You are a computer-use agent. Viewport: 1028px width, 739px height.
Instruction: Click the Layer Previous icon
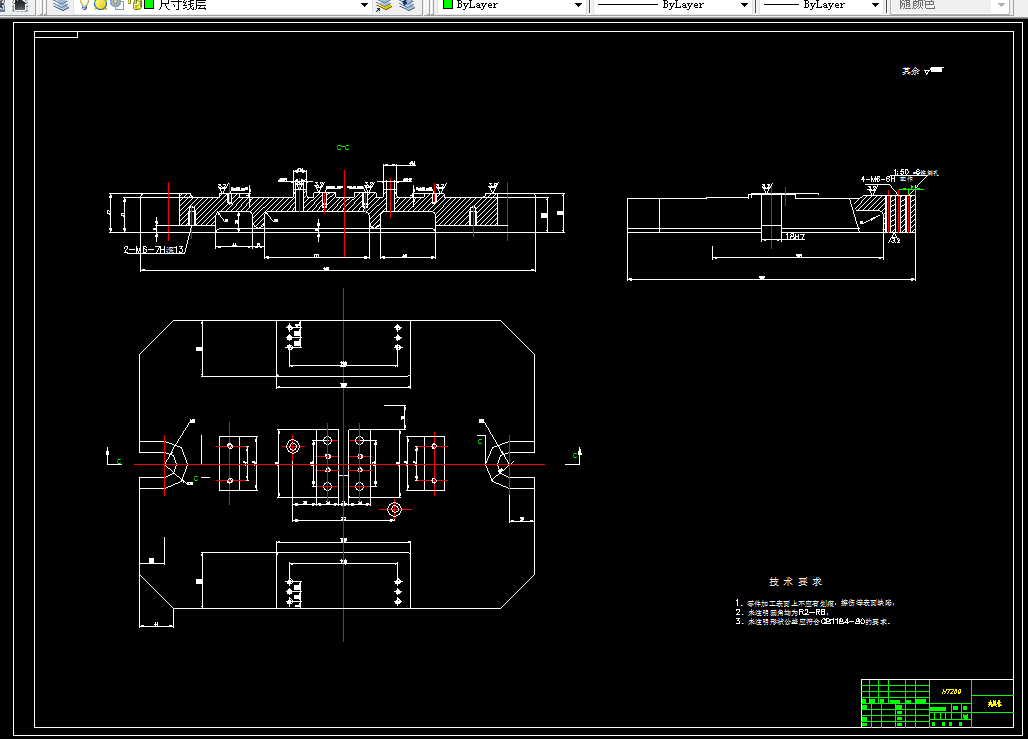pos(407,5)
